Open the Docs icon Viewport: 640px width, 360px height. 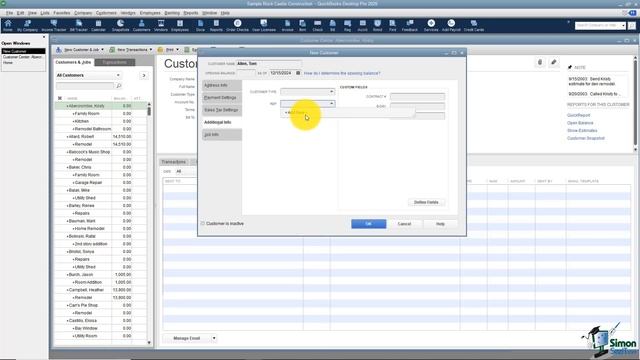tap(200, 25)
